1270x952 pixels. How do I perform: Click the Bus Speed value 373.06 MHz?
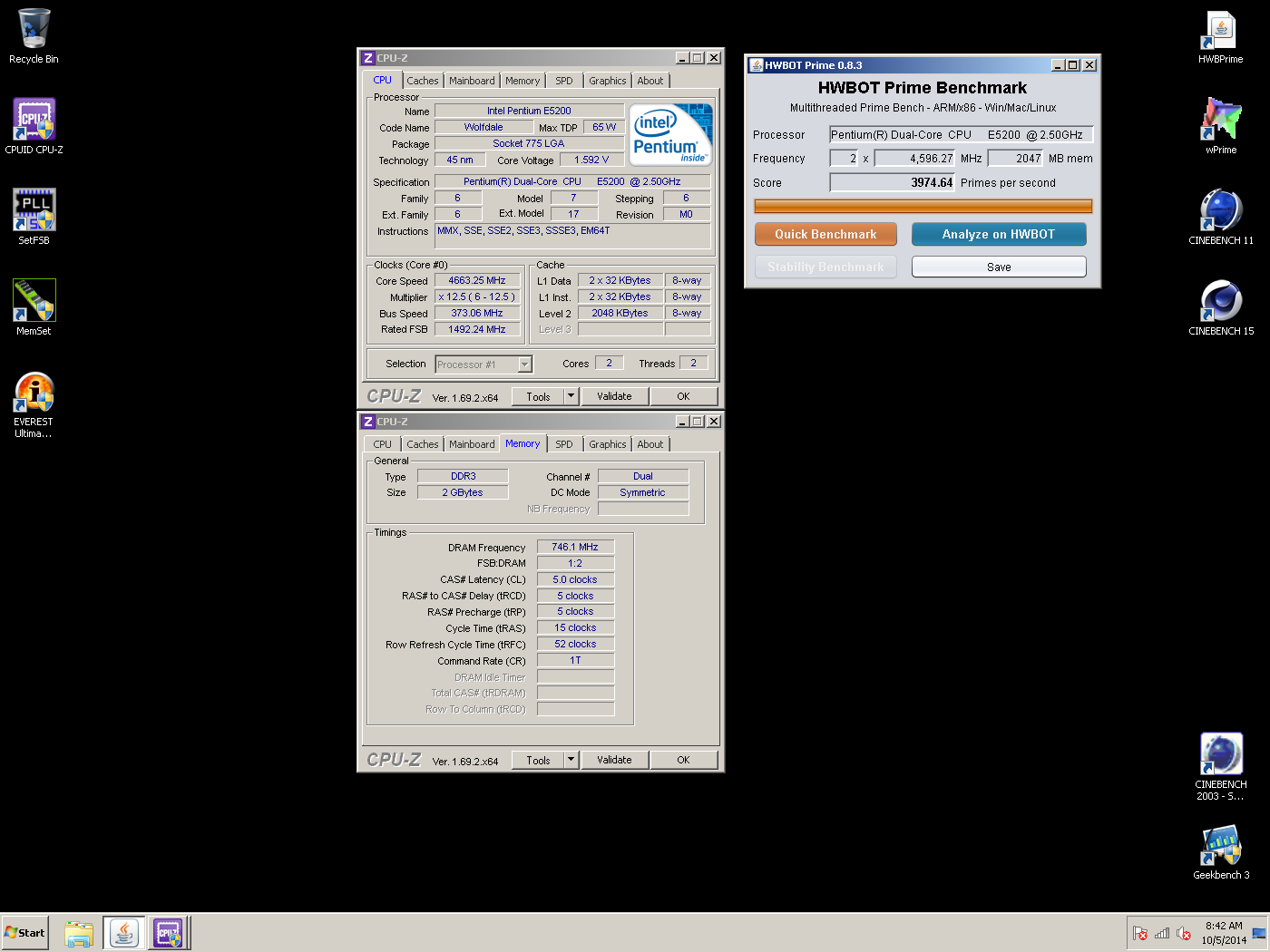477,314
